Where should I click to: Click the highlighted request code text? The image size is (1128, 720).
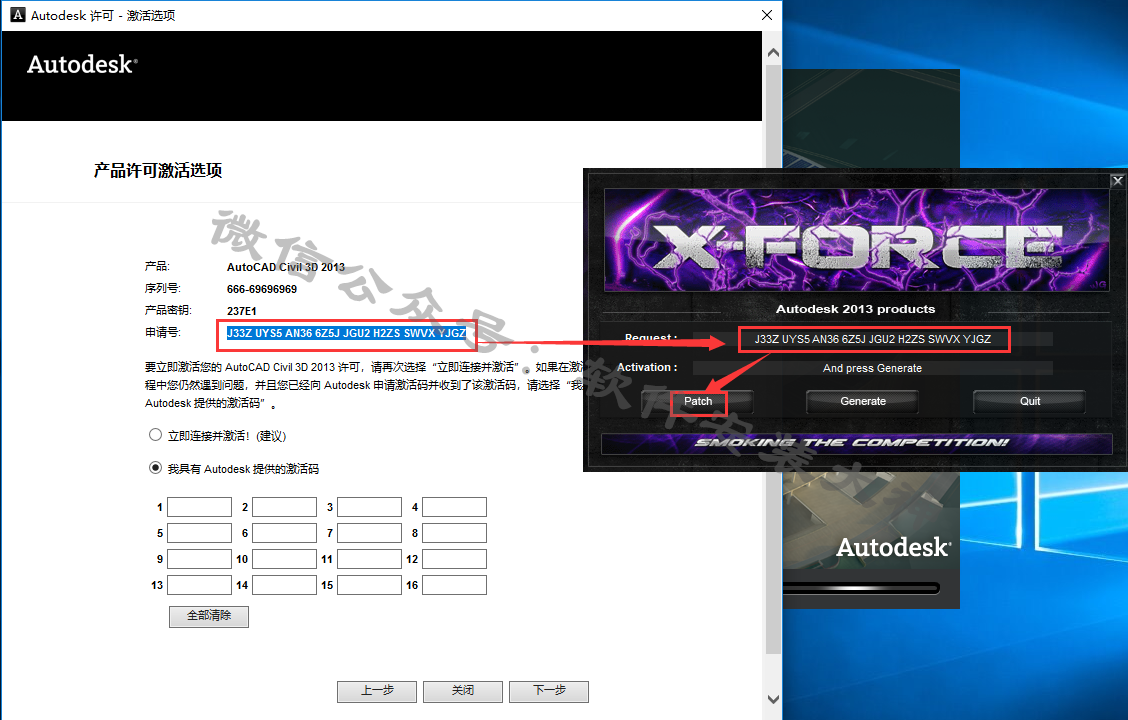(346, 333)
